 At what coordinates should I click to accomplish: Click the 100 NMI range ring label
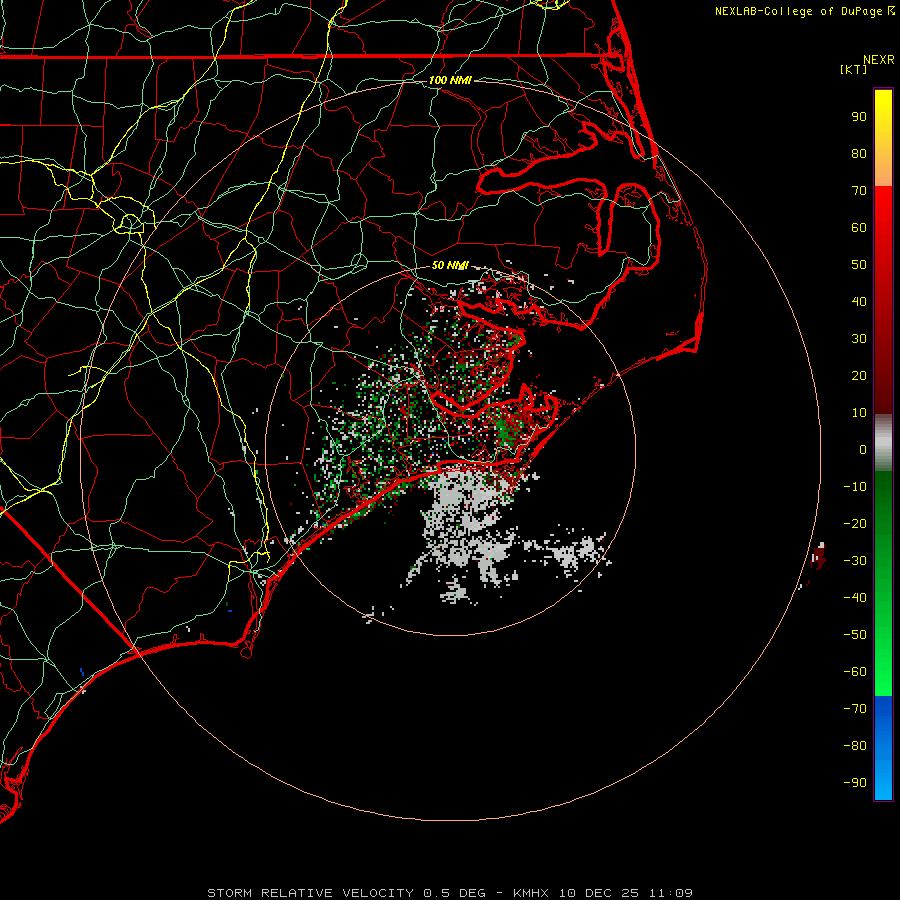tap(450, 80)
